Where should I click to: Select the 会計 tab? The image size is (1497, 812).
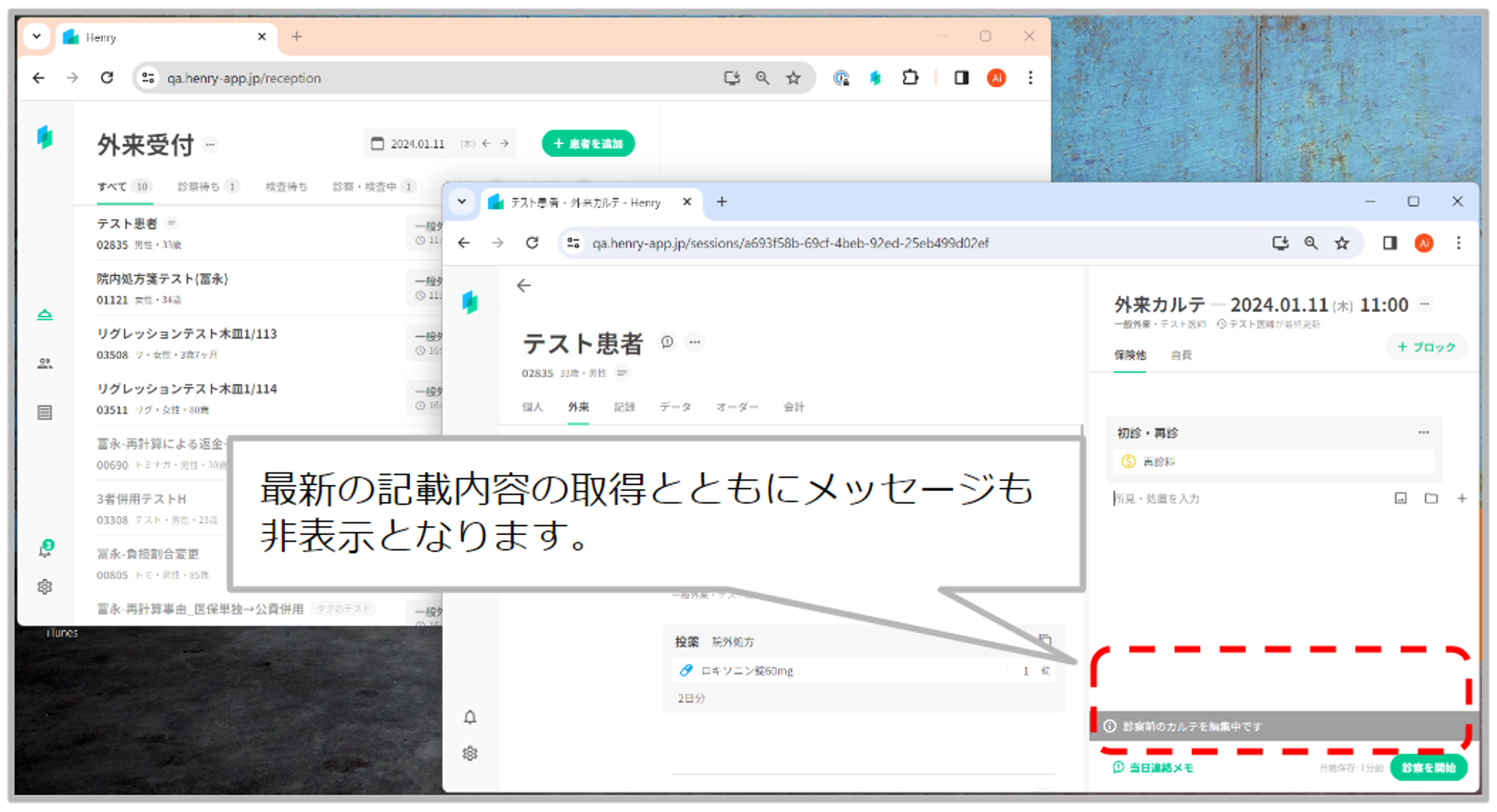click(793, 407)
